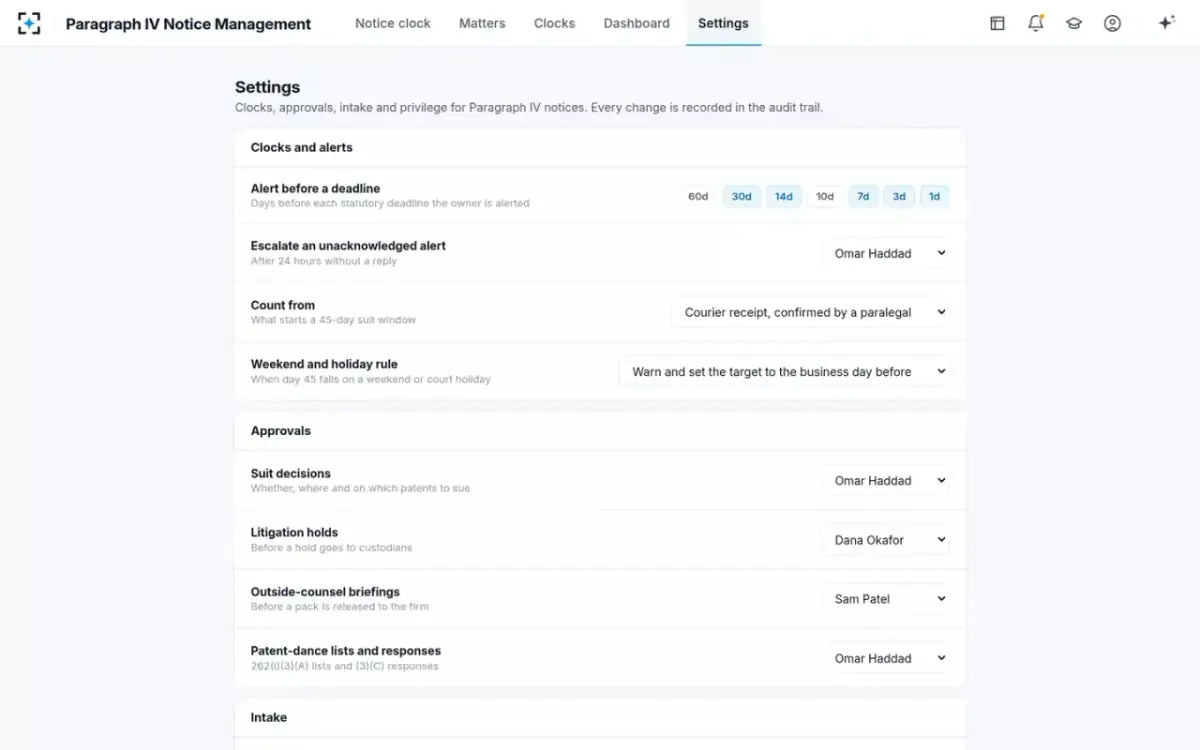Open the Patent-dance lists and responses dropdown
The width and height of the screenshot is (1200, 750).
(x=886, y=658)
